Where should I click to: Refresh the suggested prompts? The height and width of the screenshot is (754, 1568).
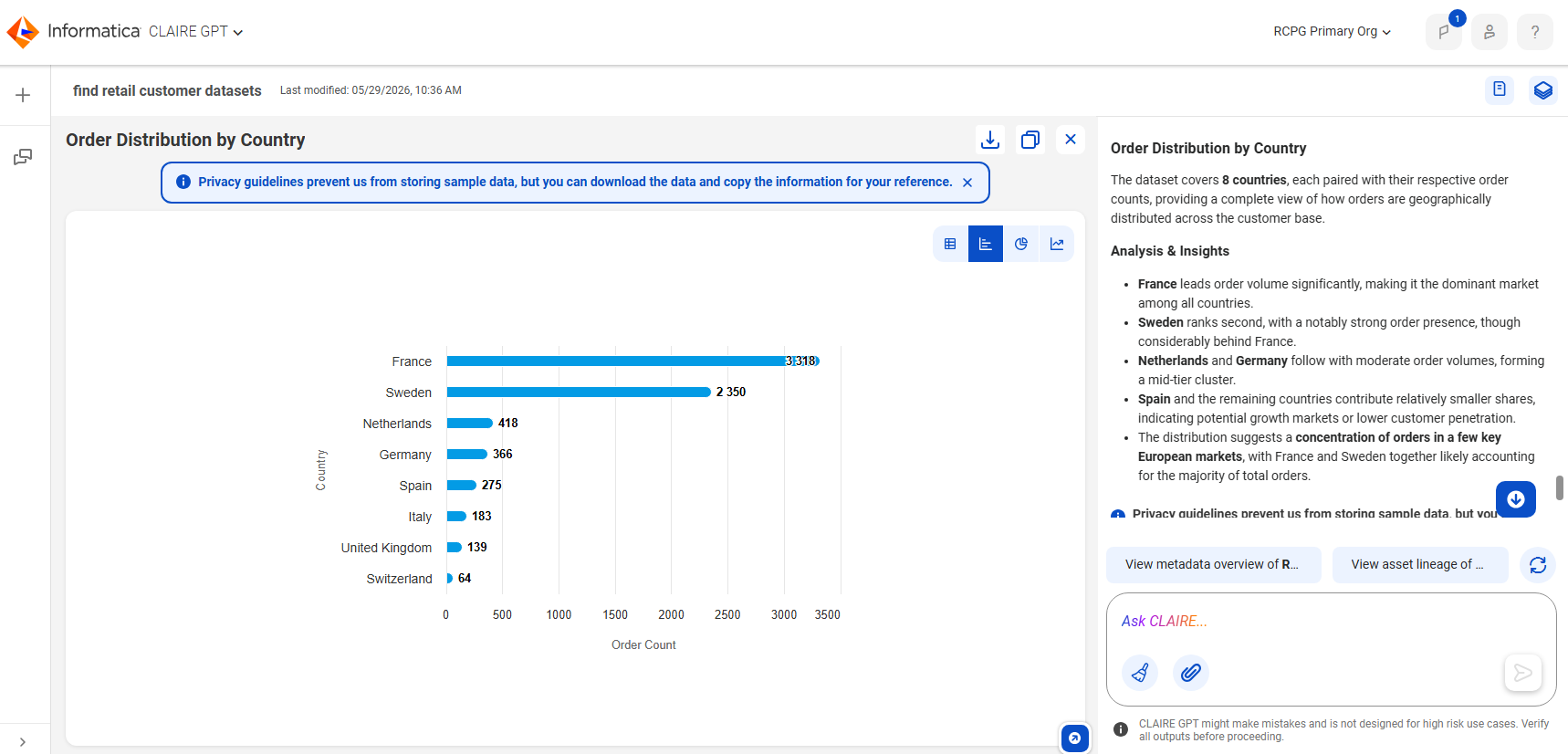[x=1538, y=565]
